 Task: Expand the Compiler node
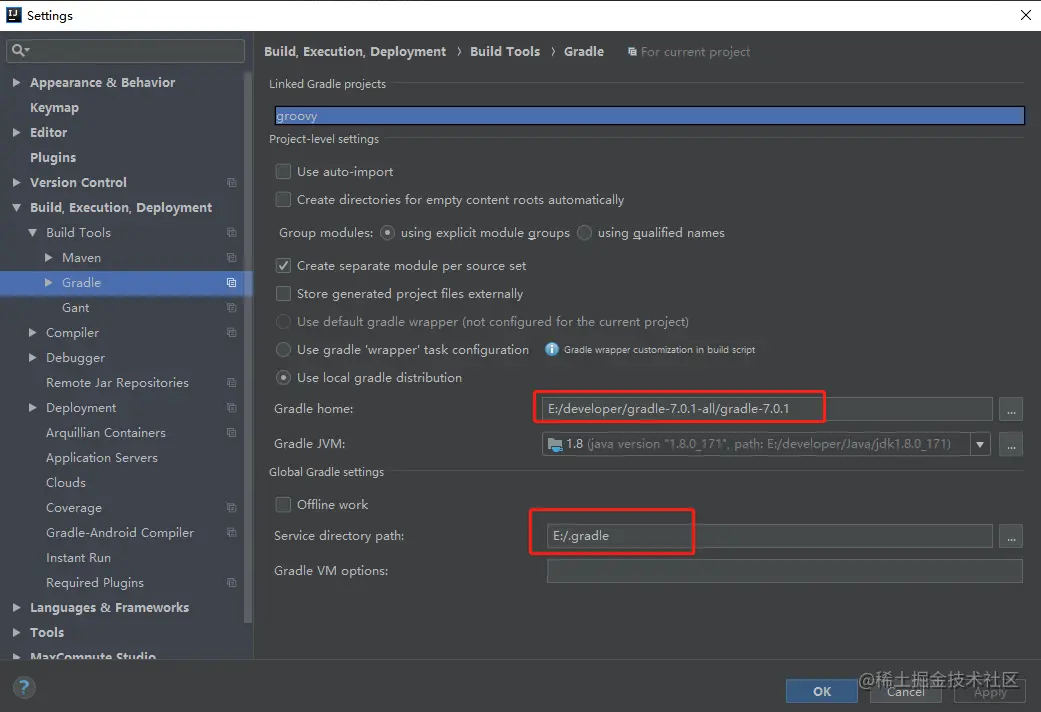click(33, 332)
